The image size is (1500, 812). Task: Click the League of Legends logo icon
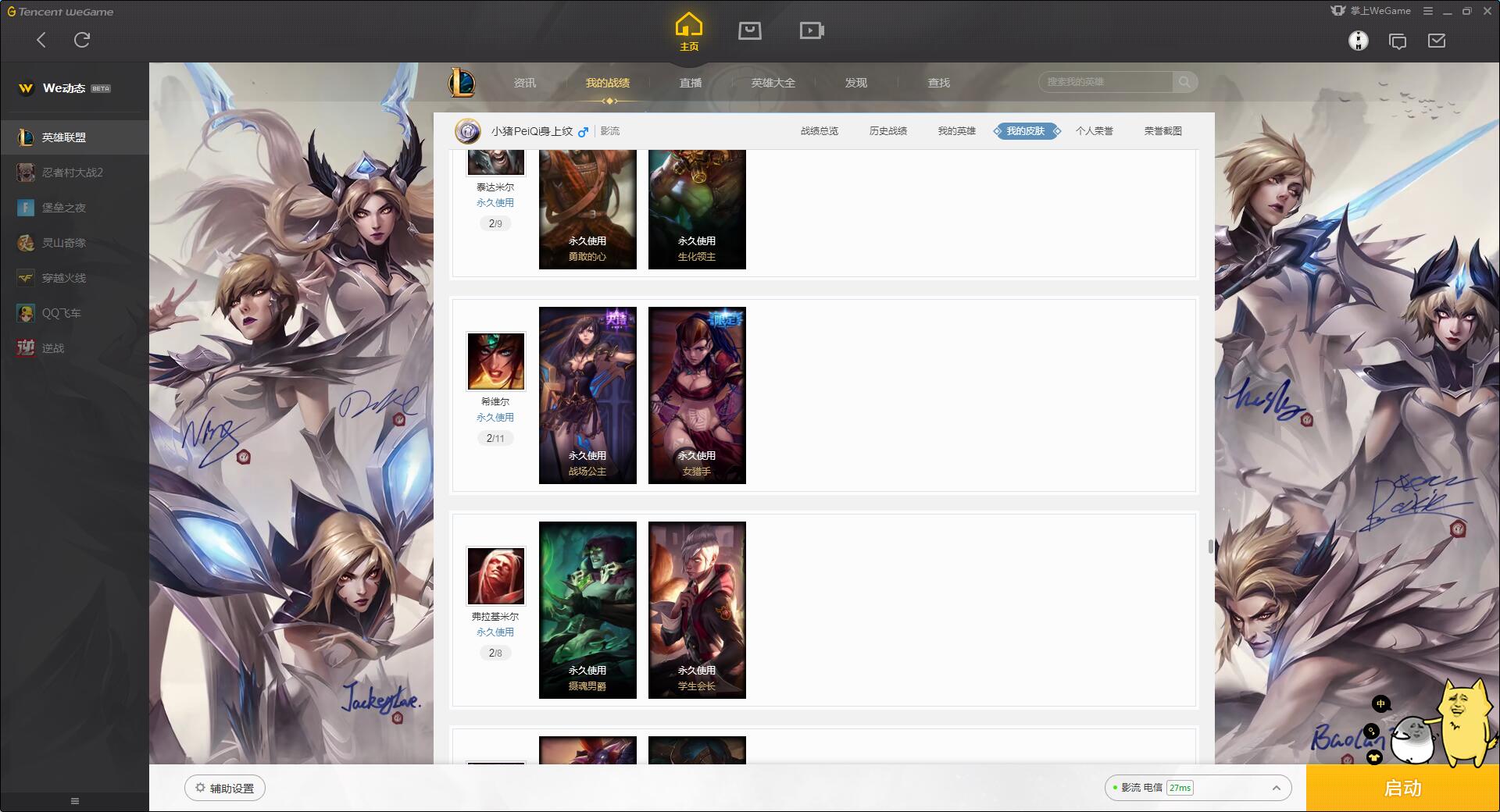pyautogui.click(x=462, y=82)
